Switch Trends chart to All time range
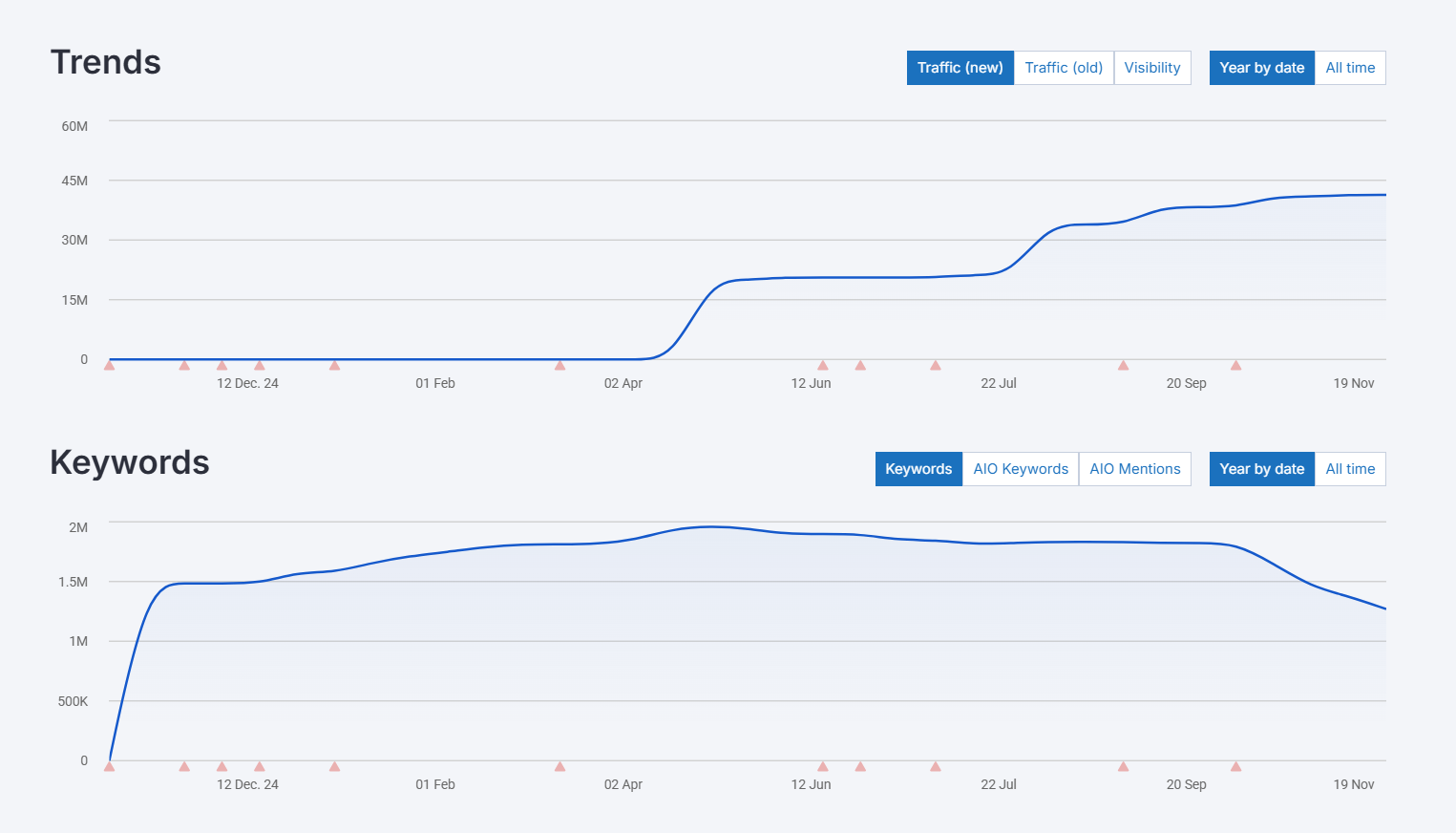The width and height of the screenshot is (1456, 833). (1350, 67)
